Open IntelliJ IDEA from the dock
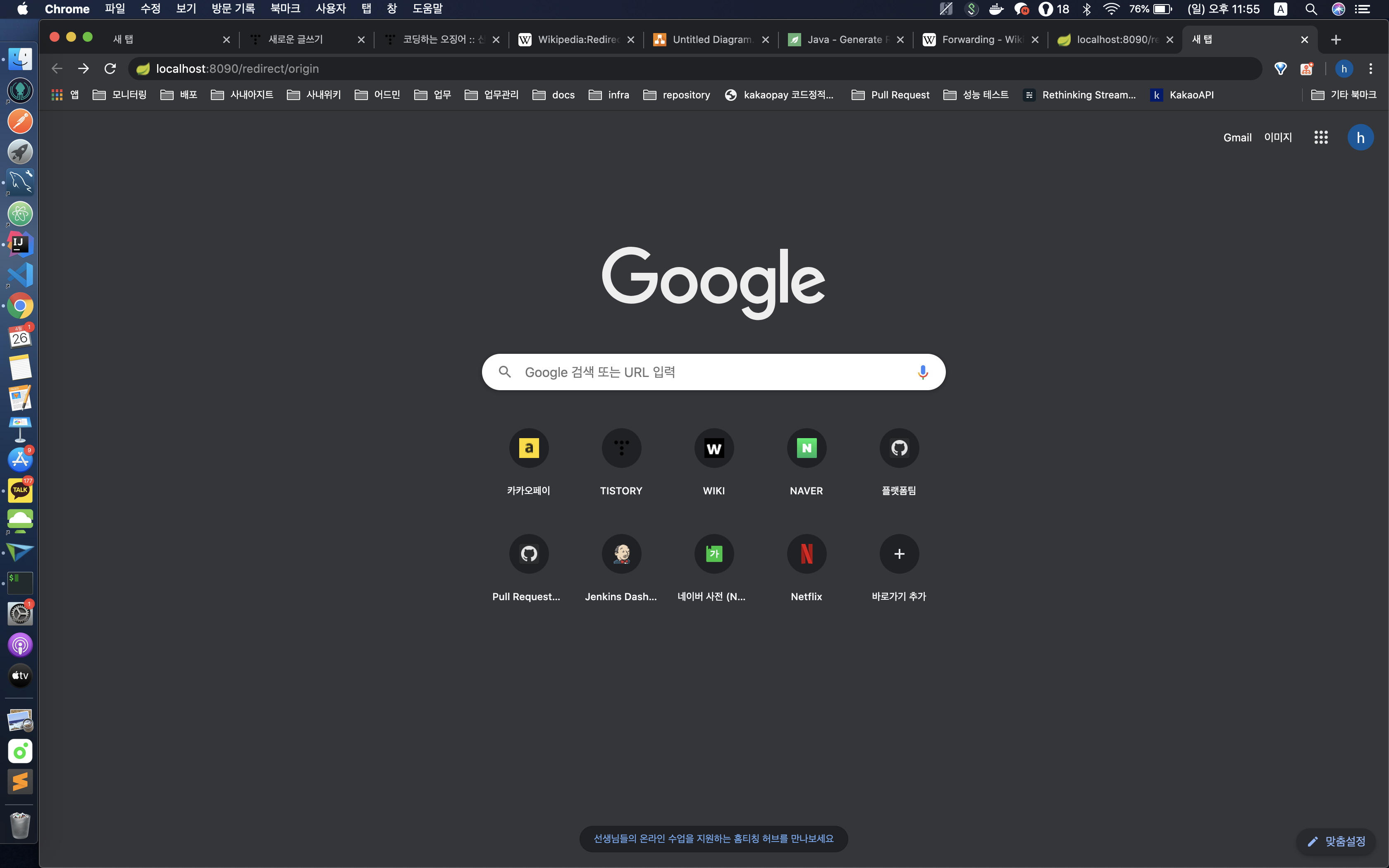The height and width of the screenshot is (868, 1389). point(20,245)
